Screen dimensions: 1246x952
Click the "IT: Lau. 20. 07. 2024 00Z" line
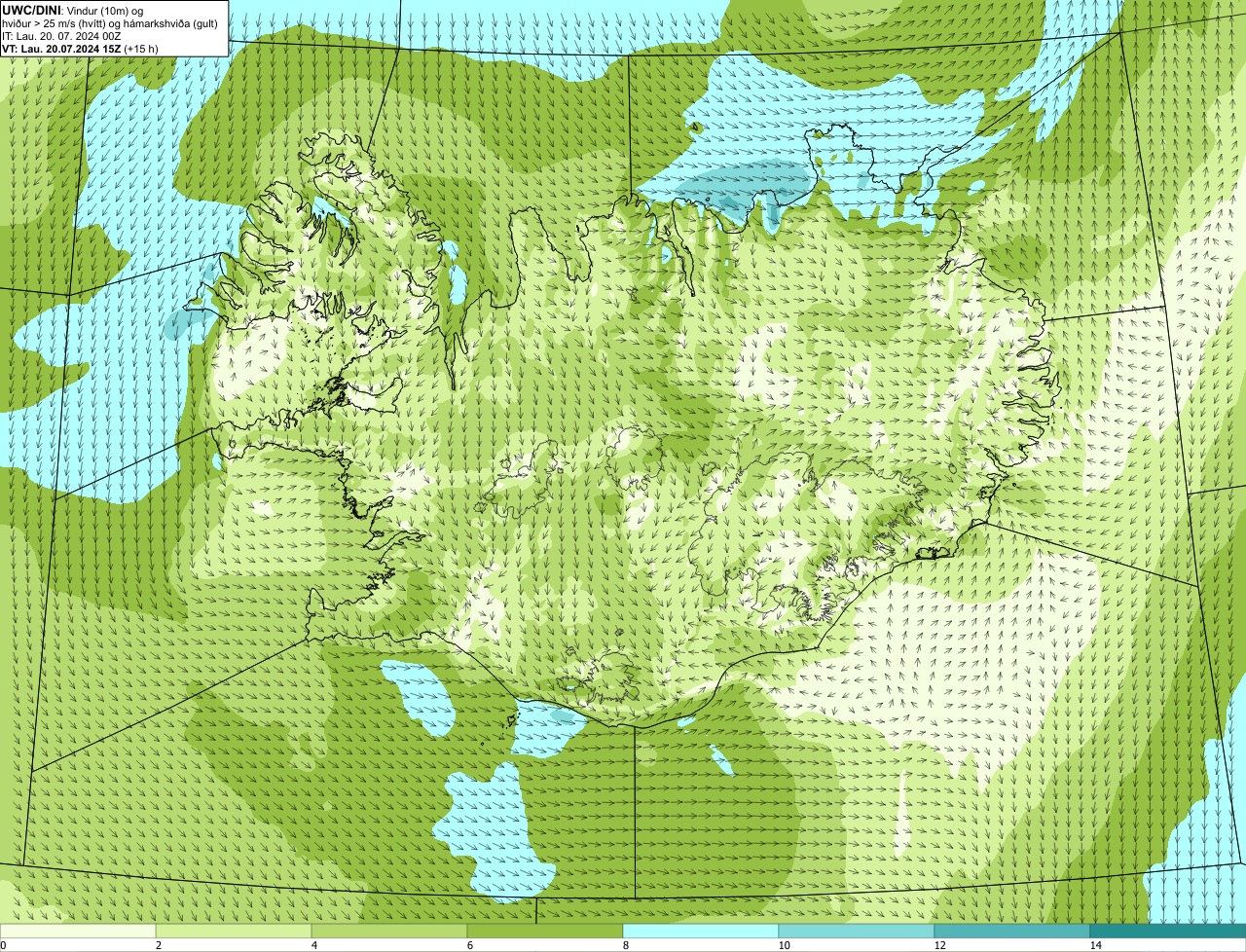click(62, 36)
